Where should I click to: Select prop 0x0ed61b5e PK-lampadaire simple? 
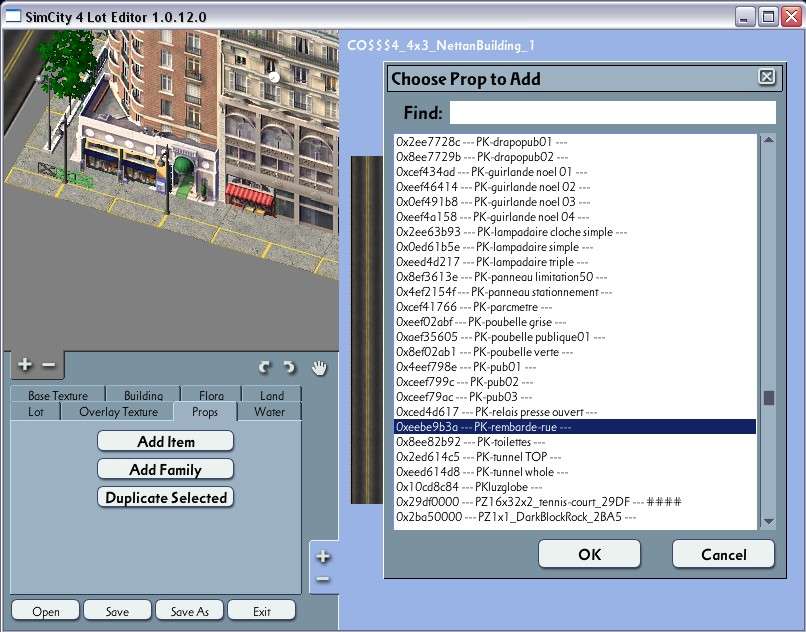click(x=575, y=247)
